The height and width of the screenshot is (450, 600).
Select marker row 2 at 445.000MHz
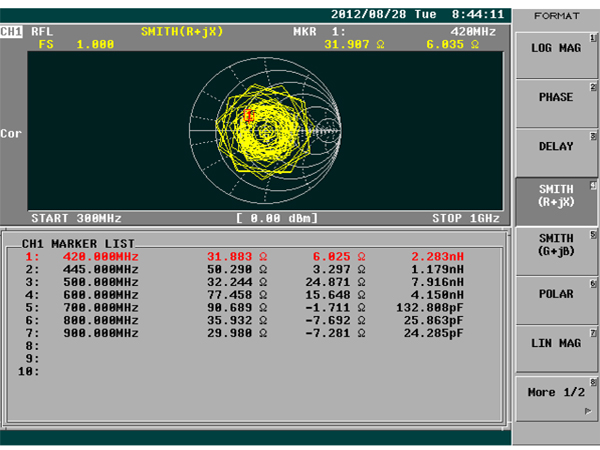point(244,269)
